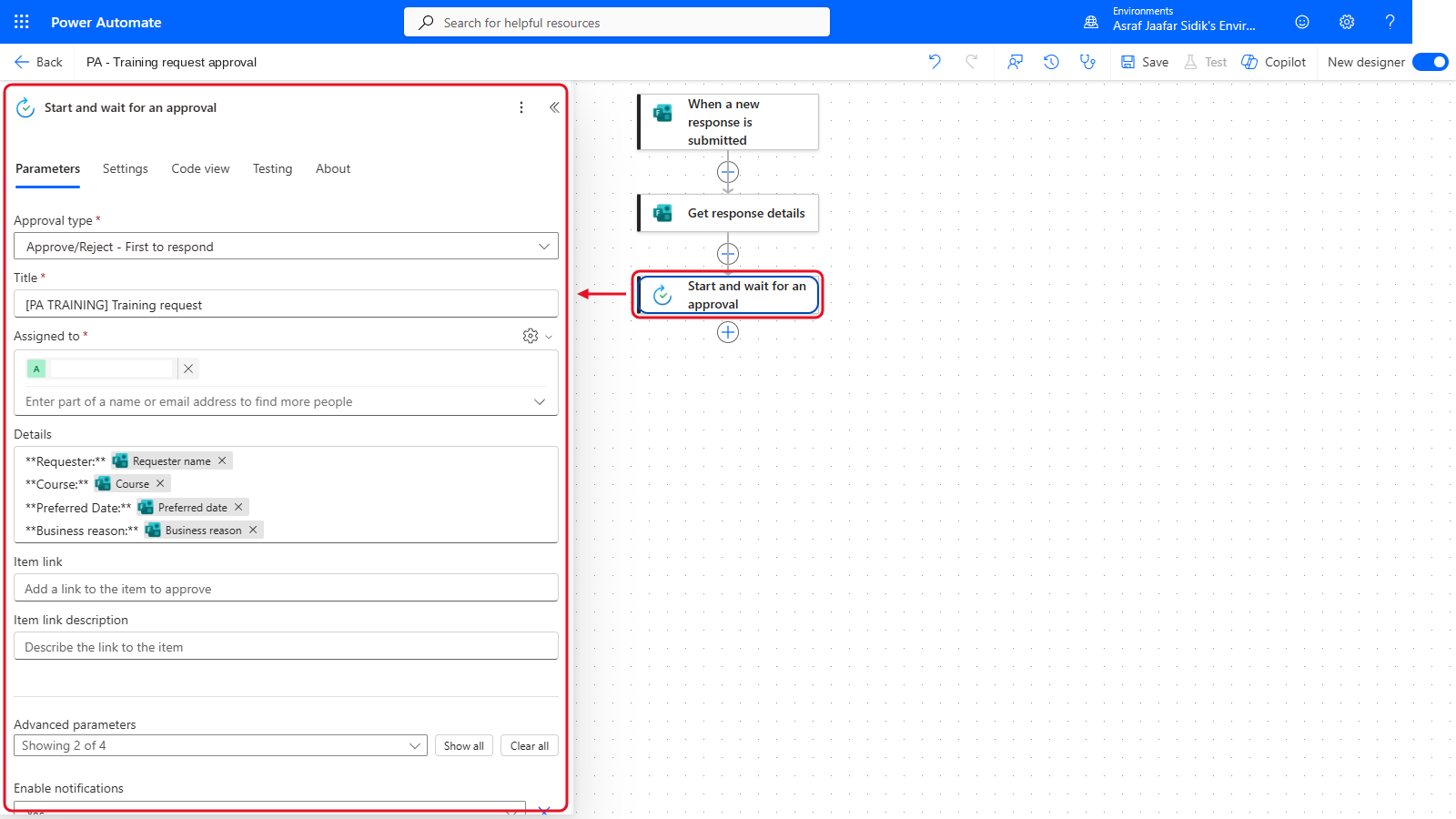
Task: Run the flow checker stethoscope icon
Action: [x=1087, y=62]
